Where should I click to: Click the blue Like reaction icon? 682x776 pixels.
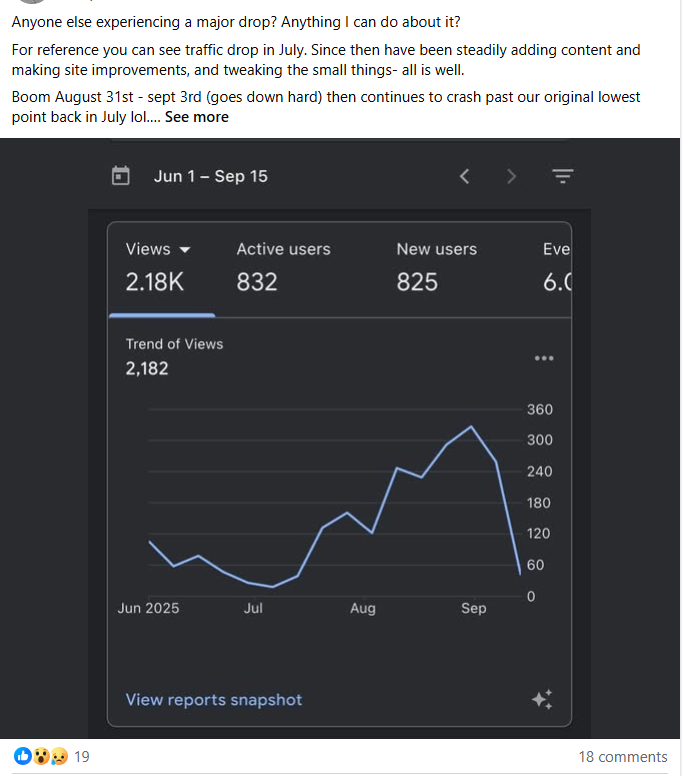pyautogui.click(x=23, y=757)
